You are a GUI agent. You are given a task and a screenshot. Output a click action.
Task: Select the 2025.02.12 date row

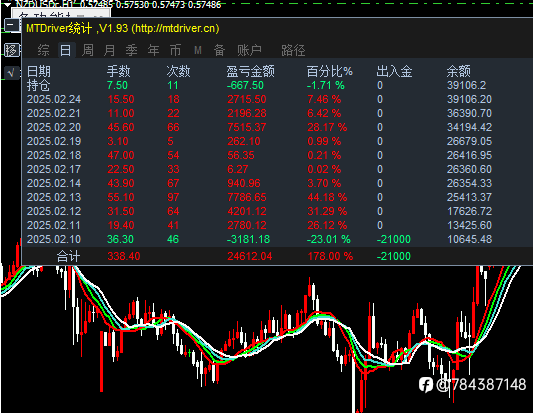[54, 211]
